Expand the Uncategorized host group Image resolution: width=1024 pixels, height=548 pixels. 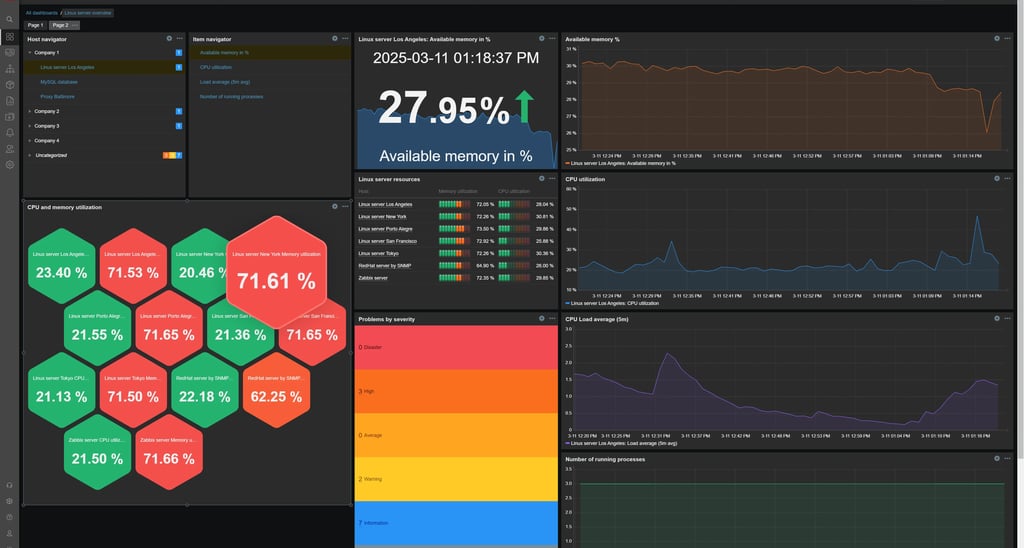[x=29, y=155]
